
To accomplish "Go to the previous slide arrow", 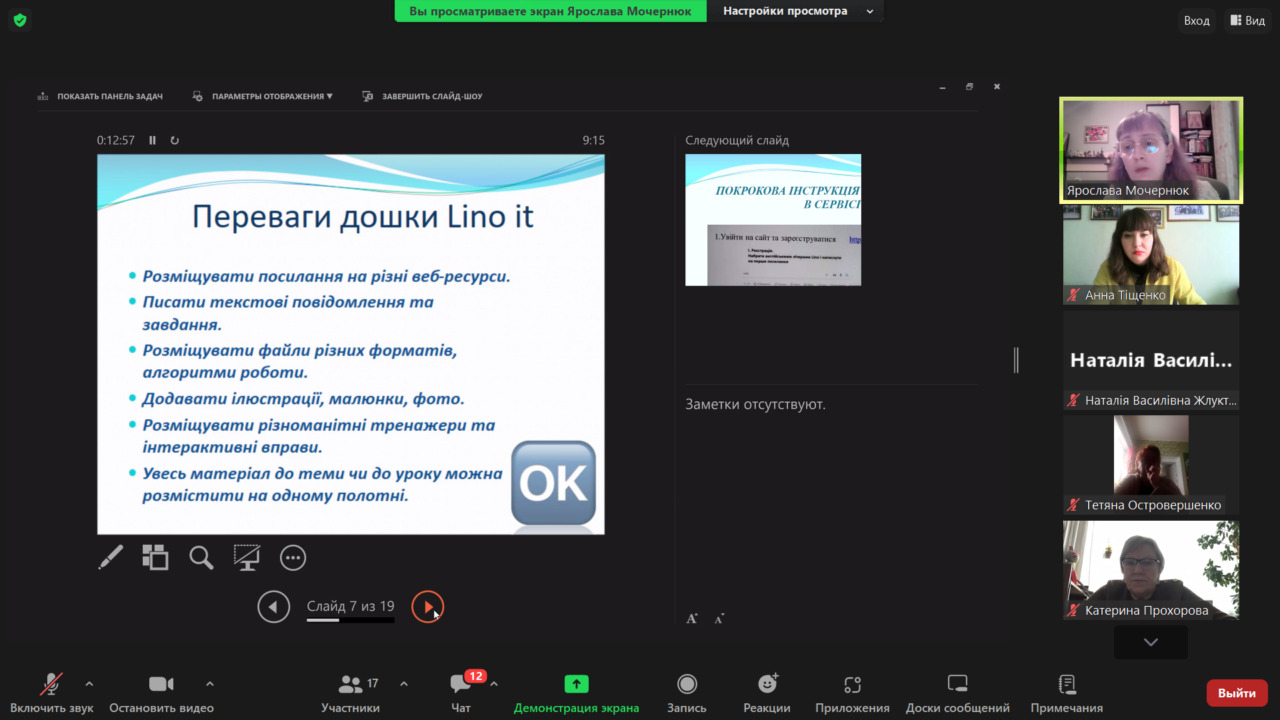I will coord(273,606).
